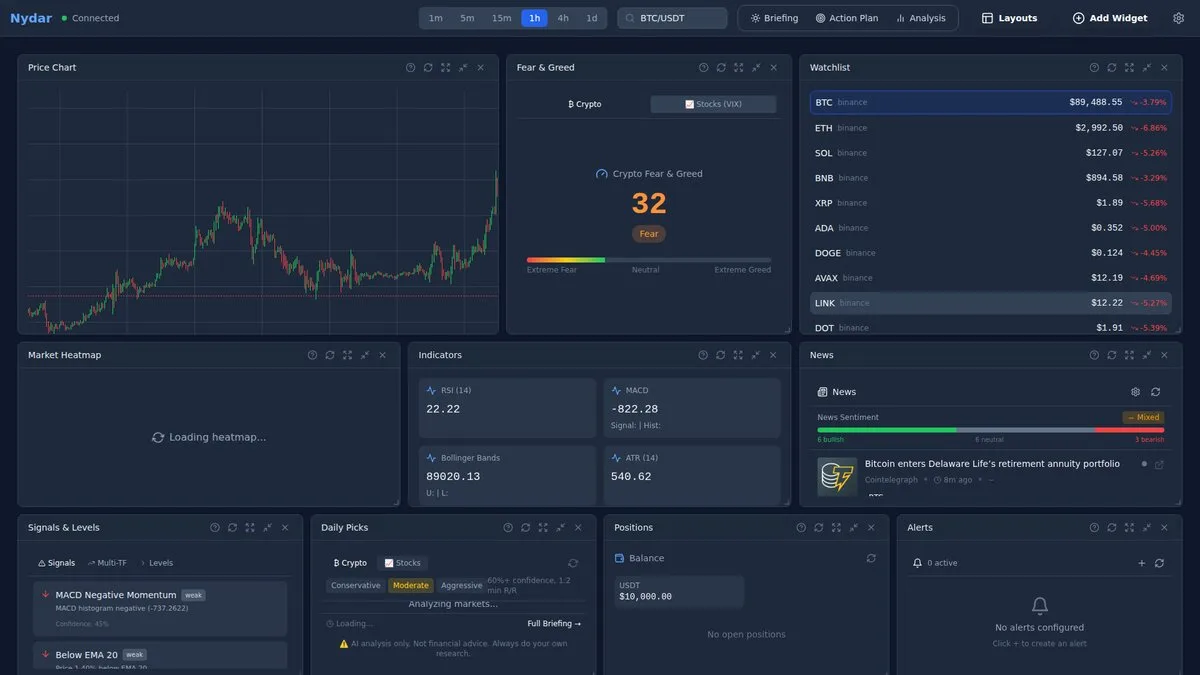Select BTC row in the Watchlist
The height and width of the screenshot is (675, 1200).
[991, 102]
